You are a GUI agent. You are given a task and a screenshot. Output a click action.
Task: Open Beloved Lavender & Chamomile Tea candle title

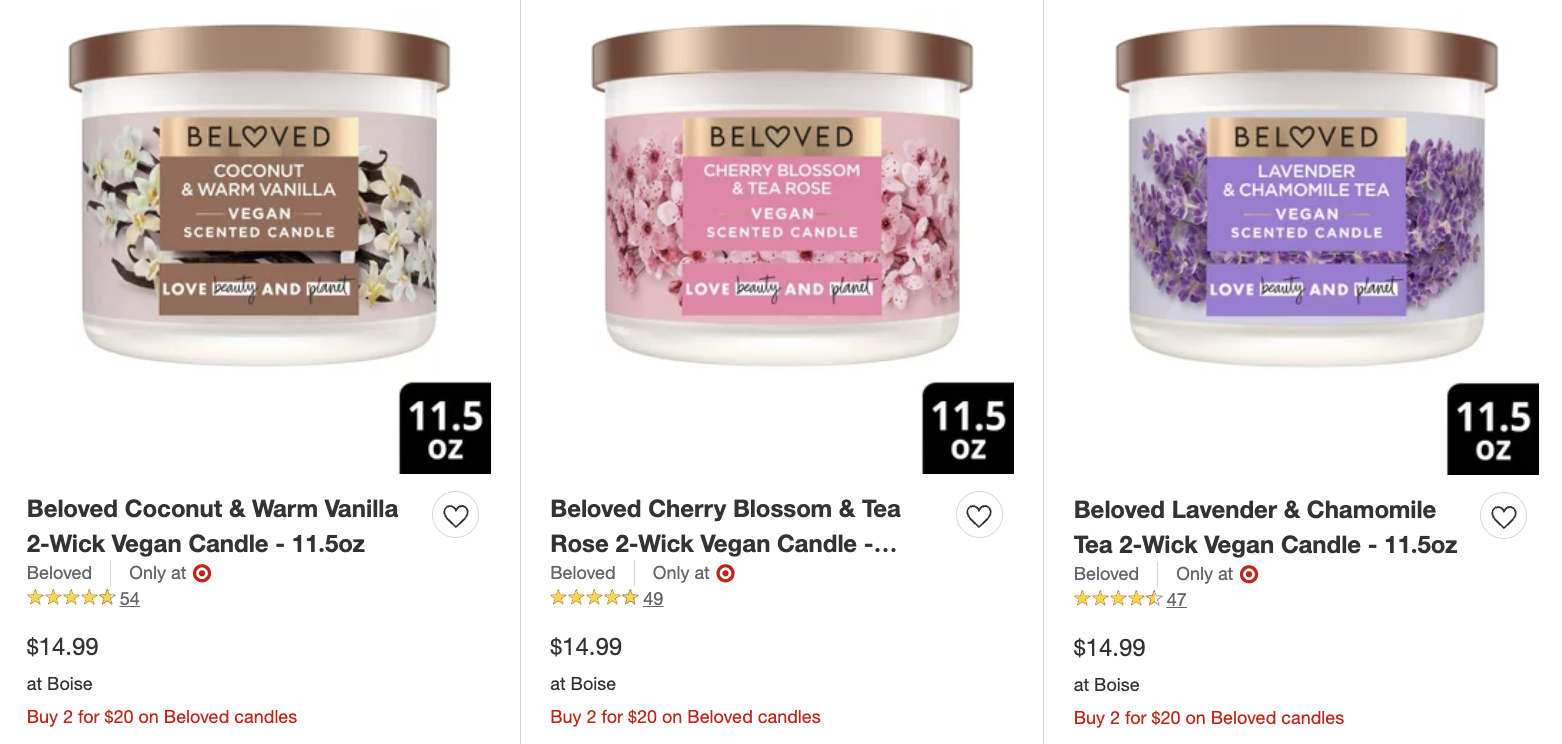click(1266, 527)
